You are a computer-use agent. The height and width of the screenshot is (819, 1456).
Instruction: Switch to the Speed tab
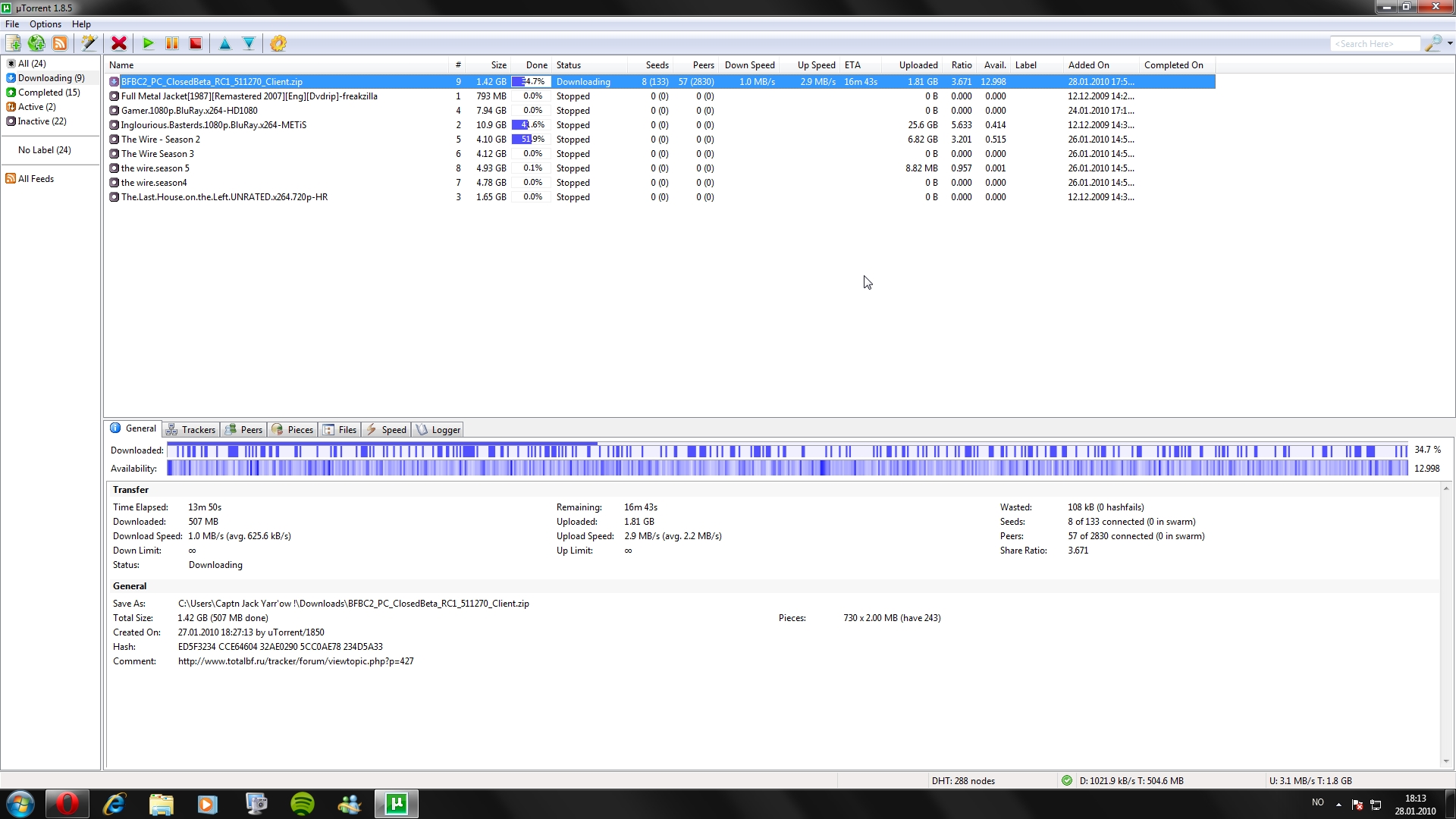coord(386,430)
